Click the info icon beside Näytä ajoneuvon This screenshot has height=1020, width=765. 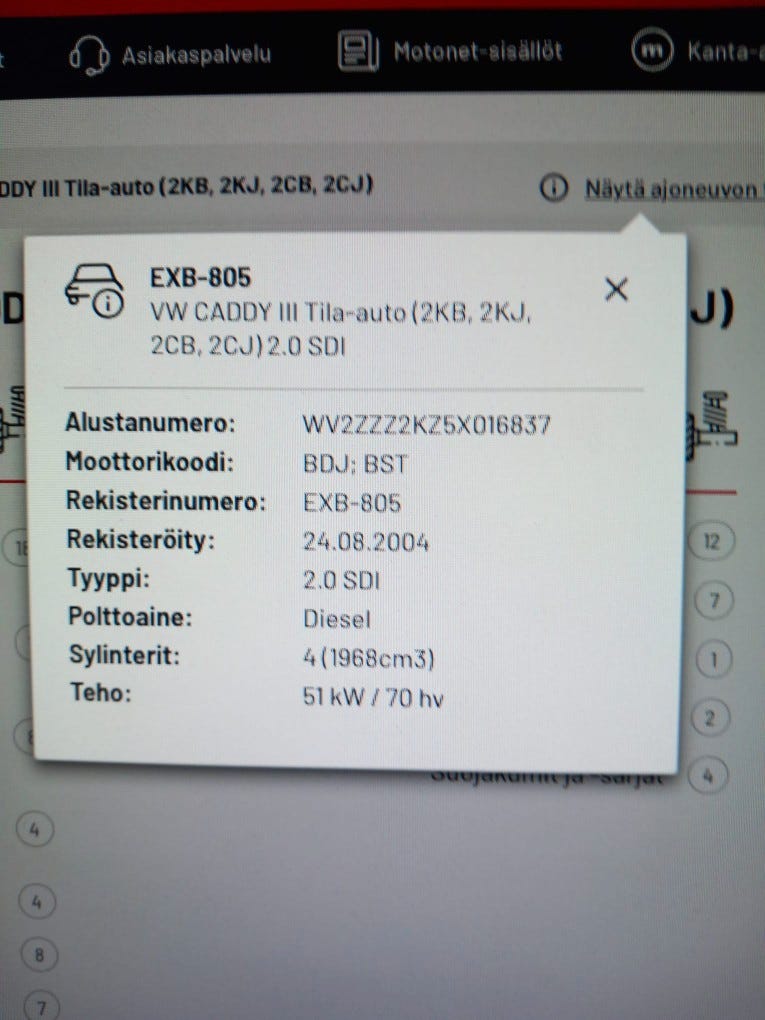[554, 188]
